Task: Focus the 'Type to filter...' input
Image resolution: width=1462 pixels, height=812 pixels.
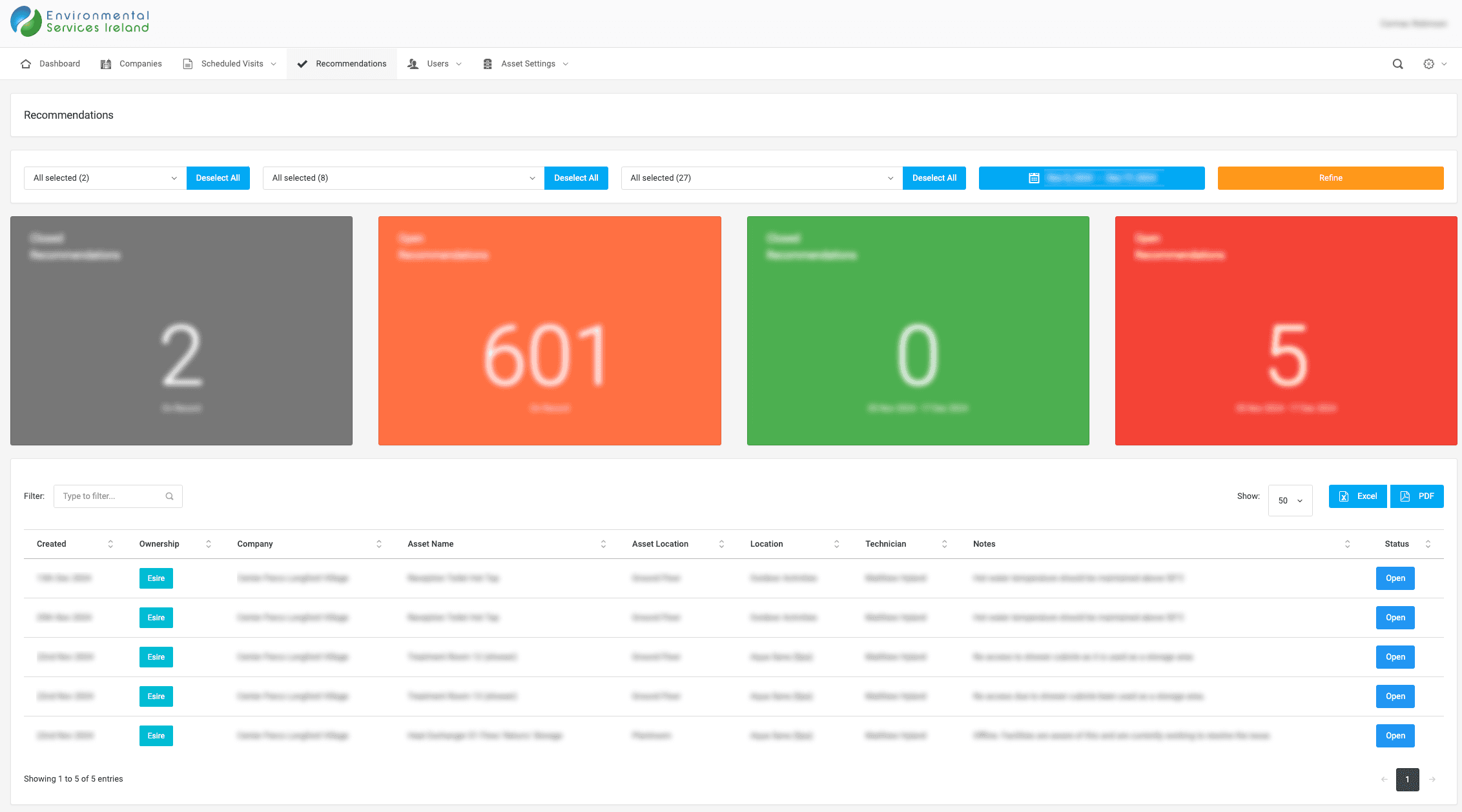Action: point(118,496)
